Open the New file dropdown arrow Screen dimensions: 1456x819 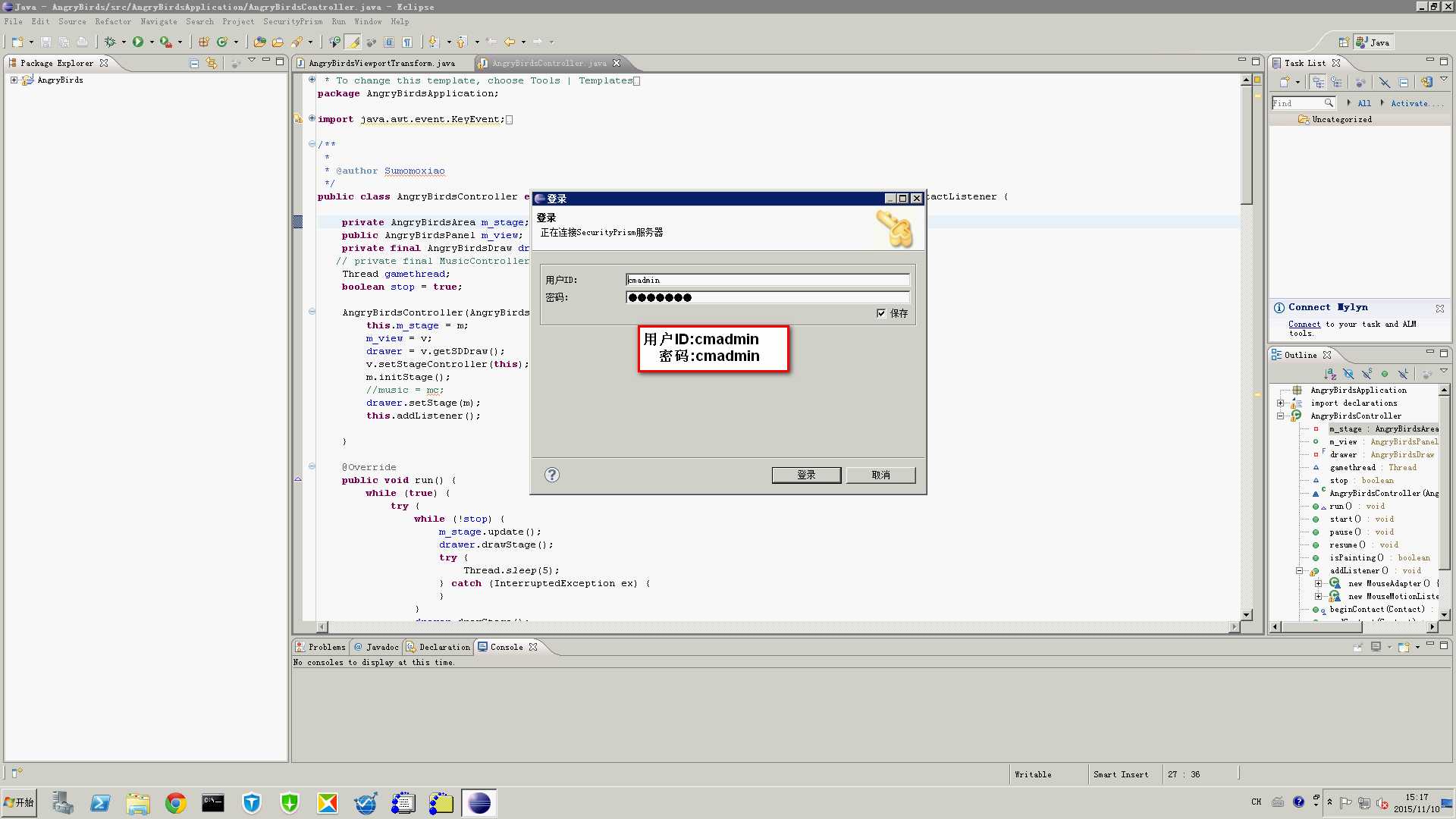(x=31, y=42)
